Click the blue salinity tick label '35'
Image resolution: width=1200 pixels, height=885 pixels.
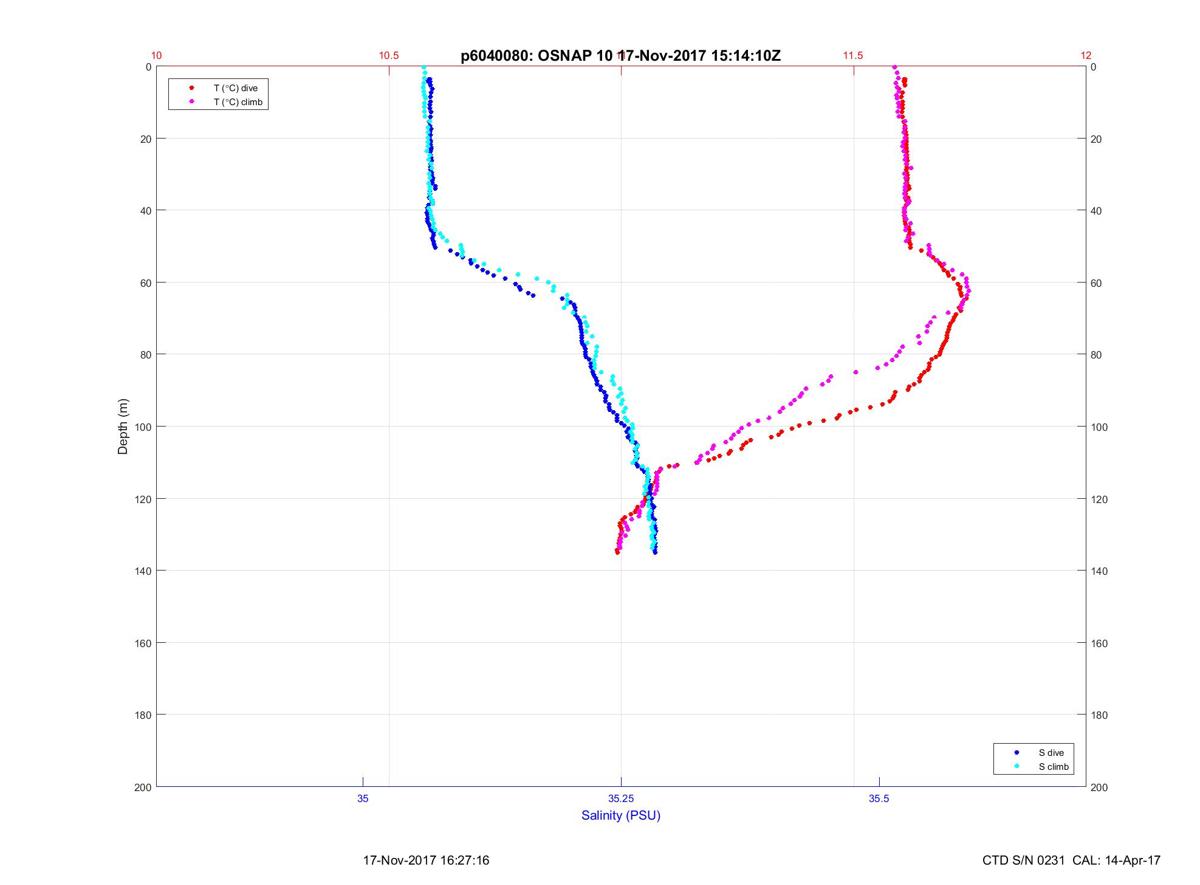point(363,798)
